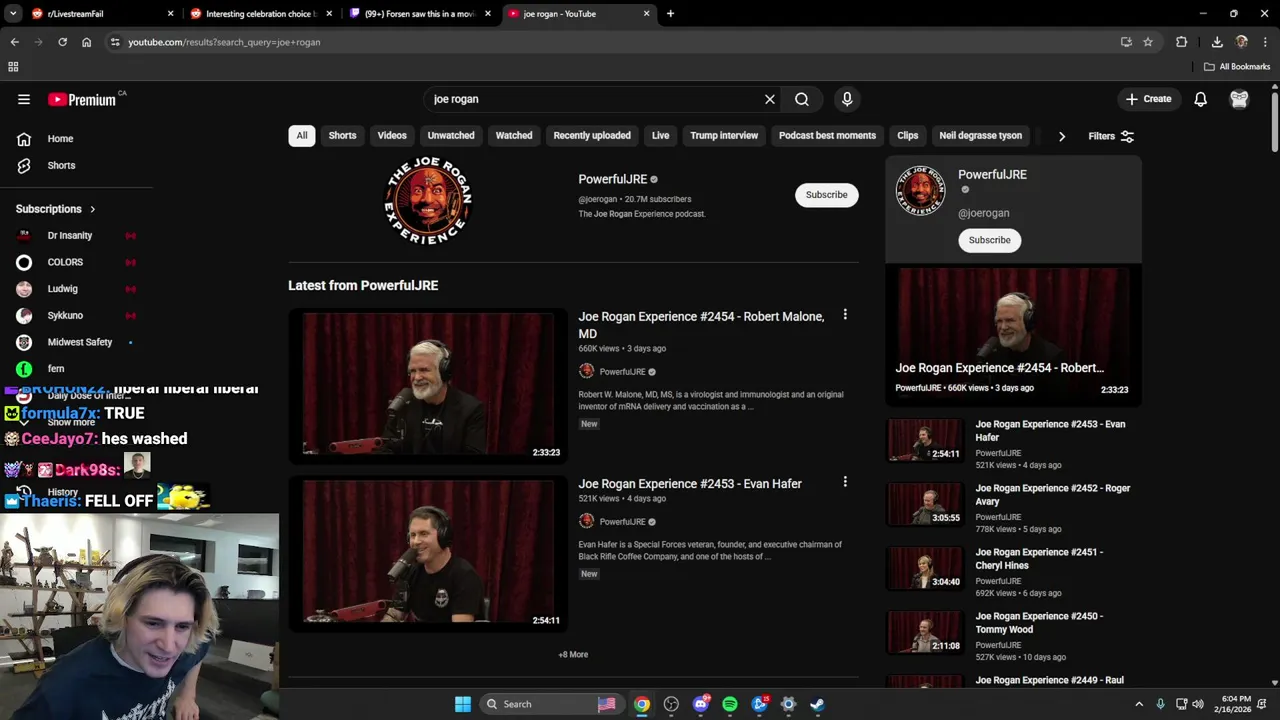Open All Bookmarks folder
The image size is (1280, 720).
tap(1237, 67)
